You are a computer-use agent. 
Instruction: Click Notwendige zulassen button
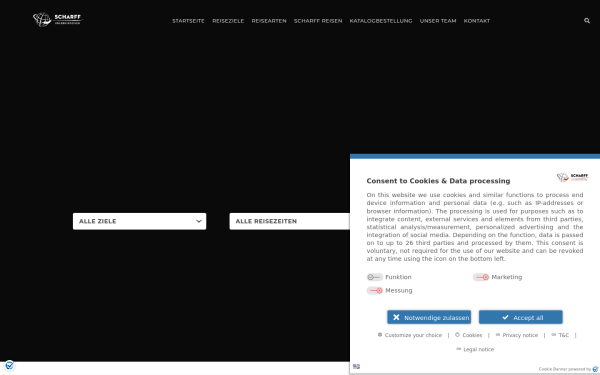pos(429,317)
